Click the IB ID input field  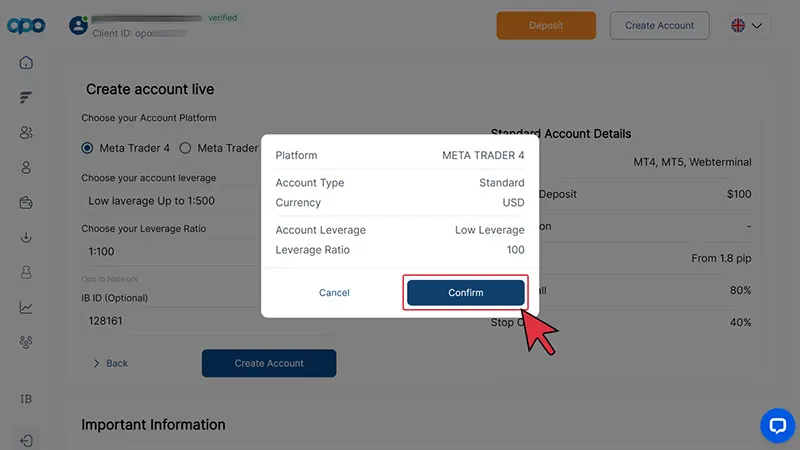[x=170, y=320]
